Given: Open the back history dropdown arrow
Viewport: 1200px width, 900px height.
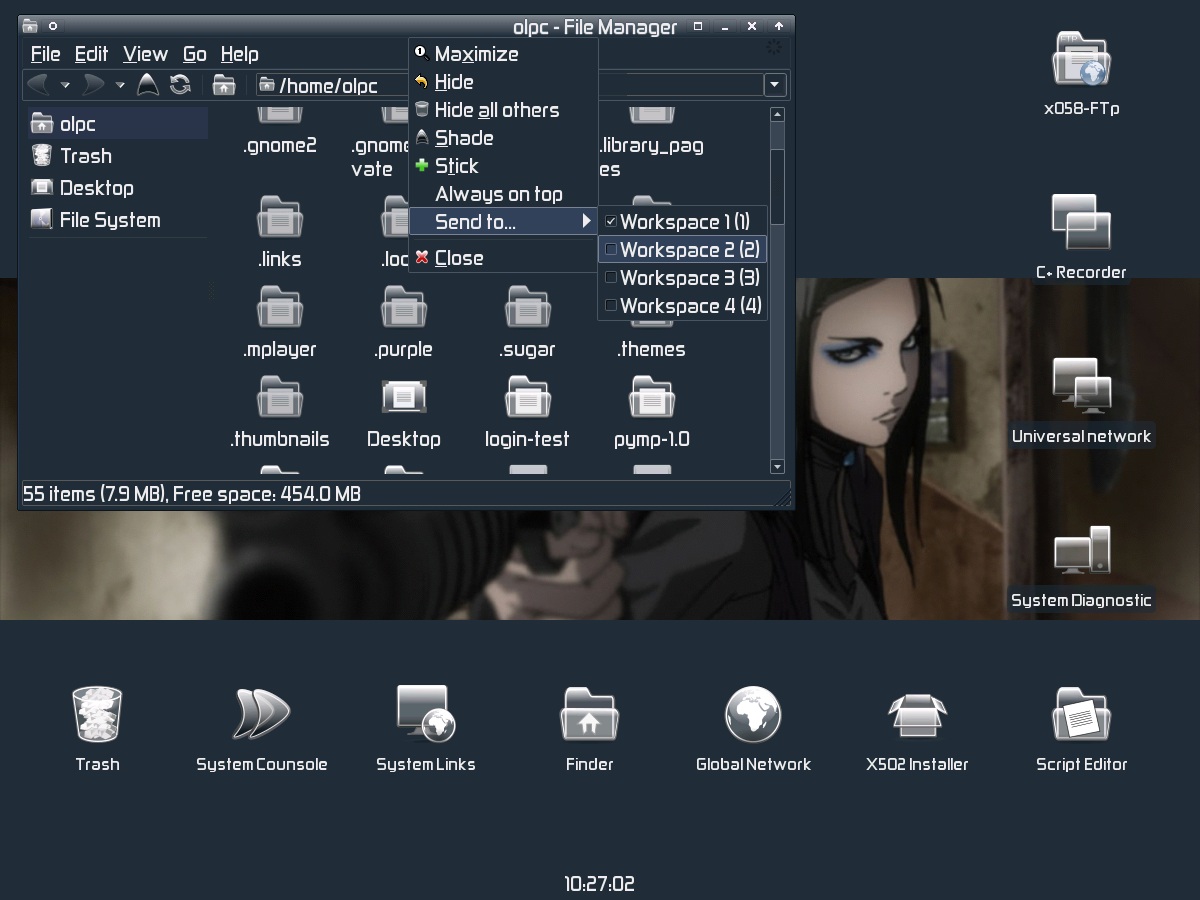Looking at the screenshot, I should [x=65, y=85].
